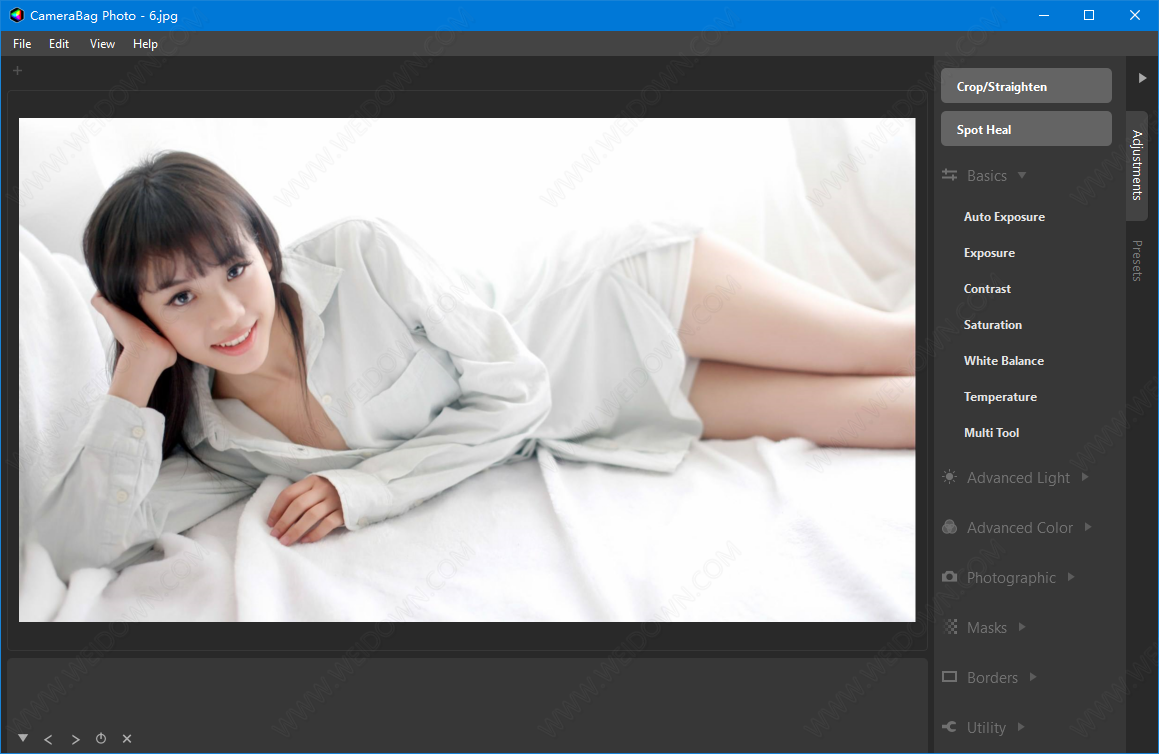The width and height of the screenshot is (1159, 754).
Task: Click the Advanced Color circles icon
Action: click(949, 528)
